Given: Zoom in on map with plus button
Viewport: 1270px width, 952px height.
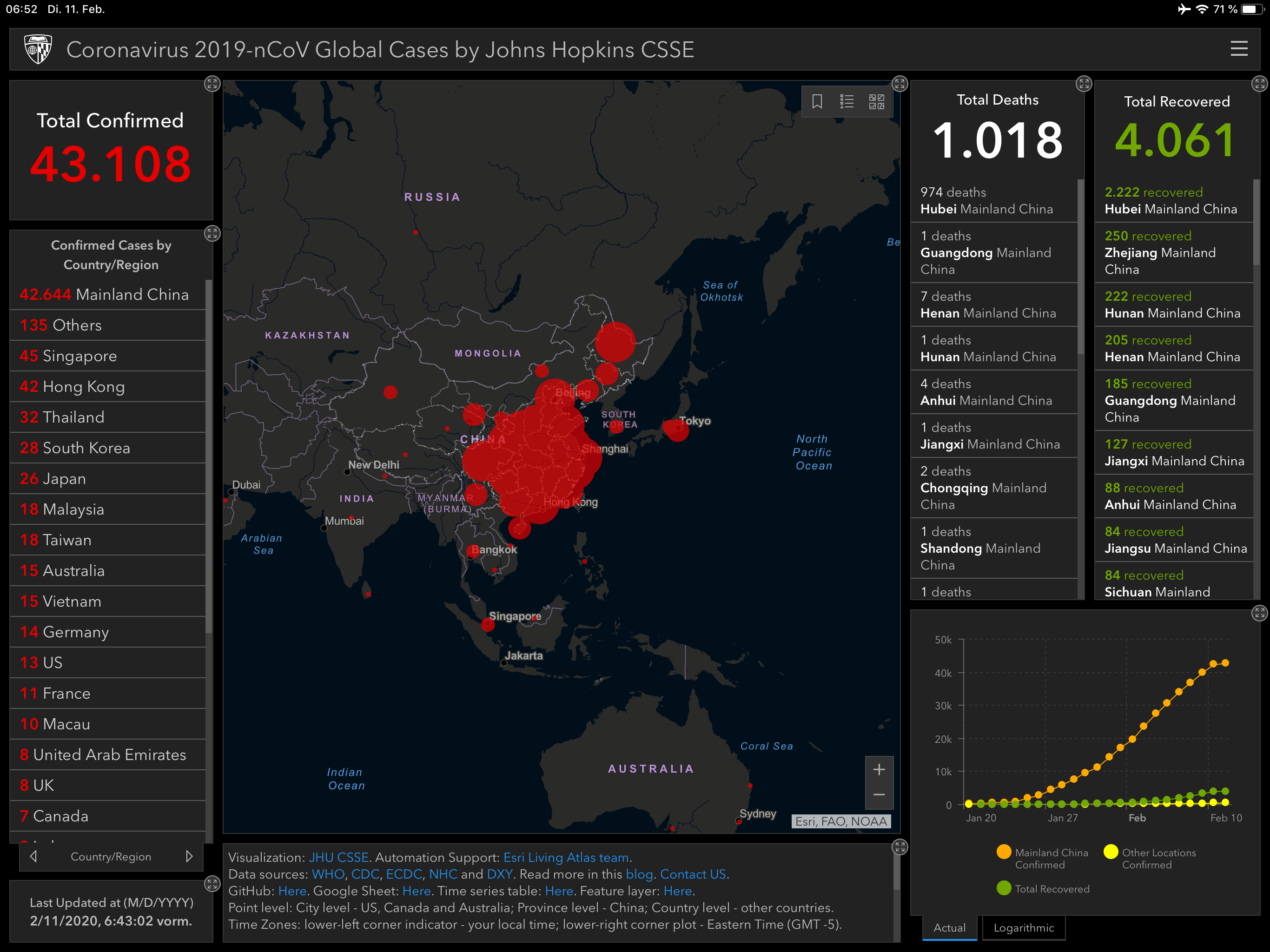Looking at the screenshot, I should click(879, 769).
